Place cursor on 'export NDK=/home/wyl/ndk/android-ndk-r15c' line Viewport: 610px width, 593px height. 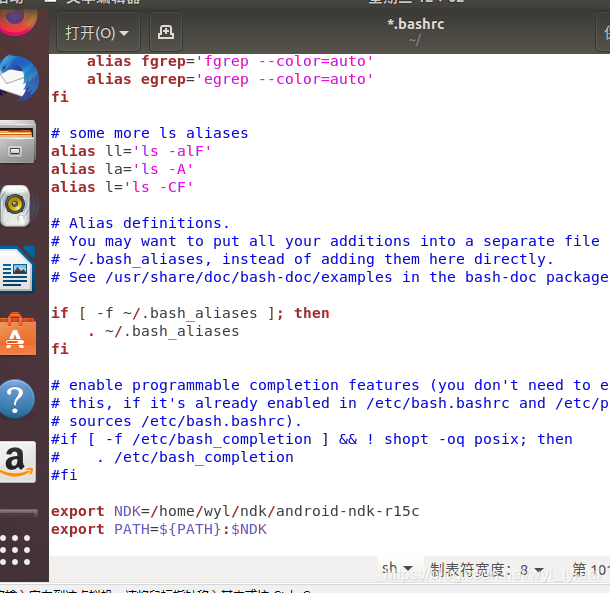(235, 511)
